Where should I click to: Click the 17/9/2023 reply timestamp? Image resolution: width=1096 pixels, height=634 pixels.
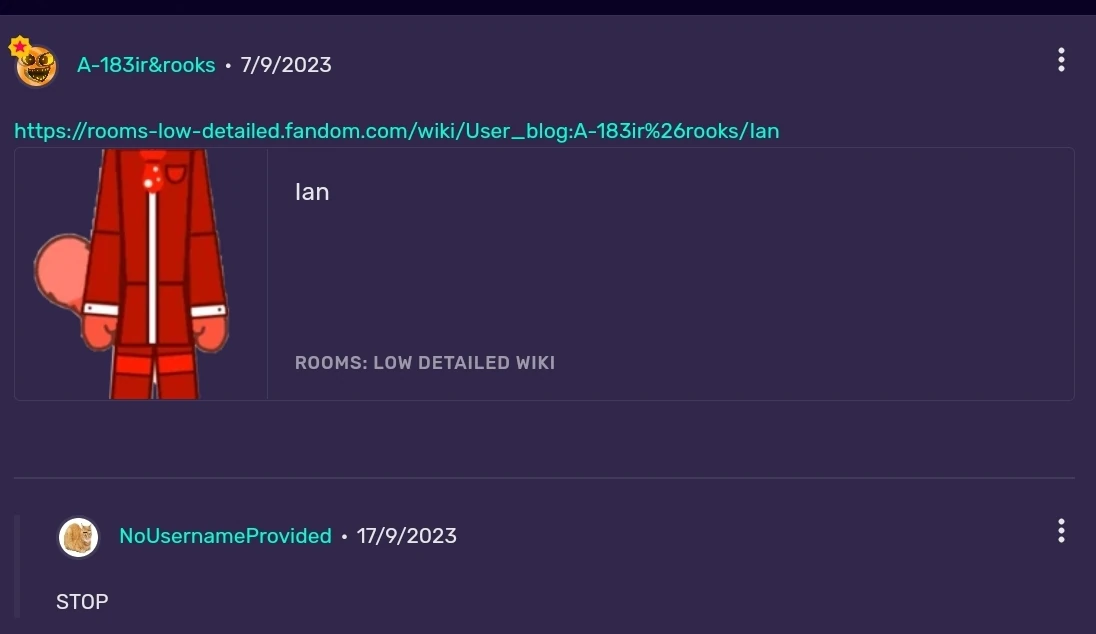click(x=406, y=536)
